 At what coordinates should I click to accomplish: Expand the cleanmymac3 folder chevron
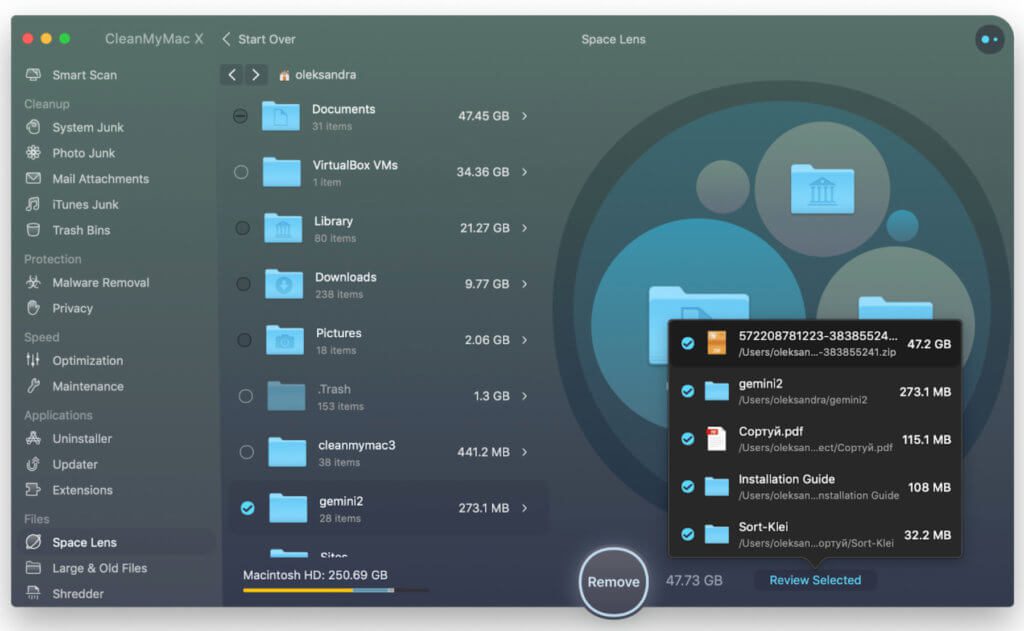point(524,452)
